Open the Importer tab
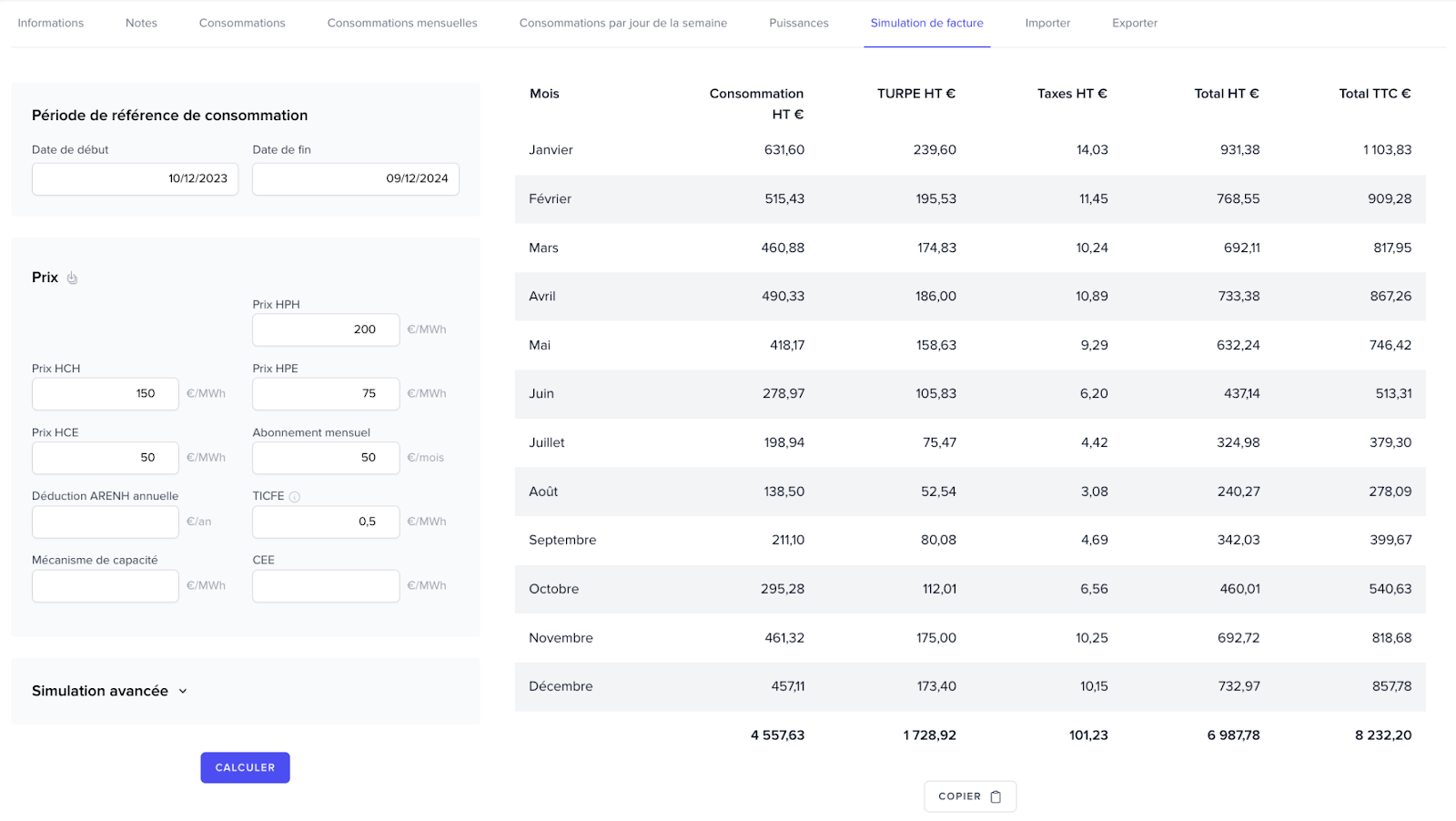This screenshot has height=821, width=1456. coord(1047,23)
